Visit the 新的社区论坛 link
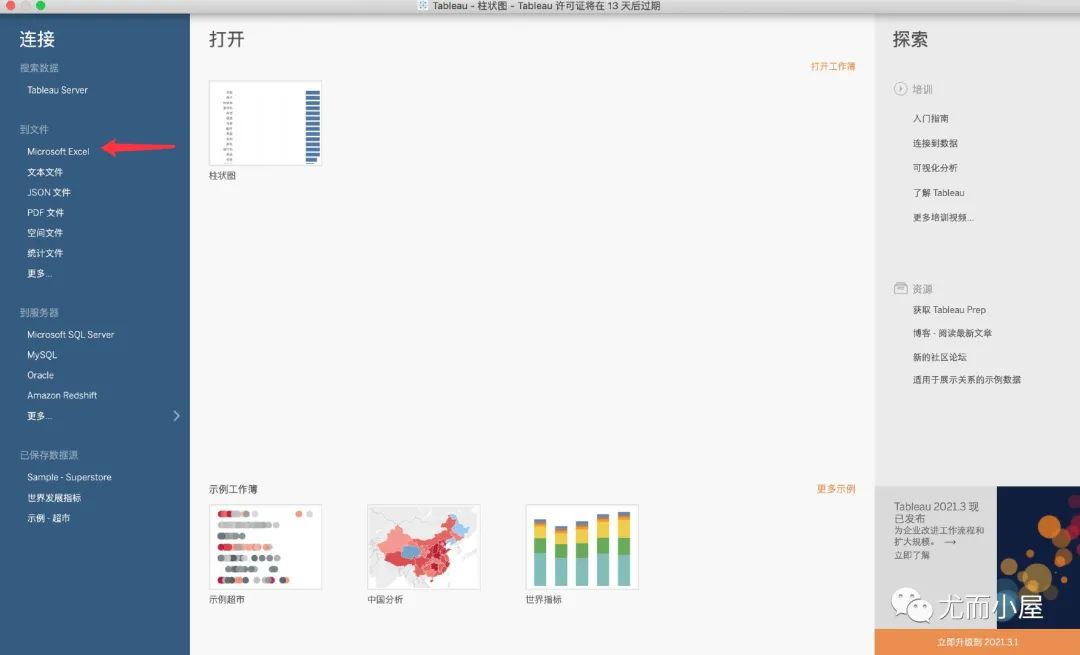Image resolution: width=1080 pixels, height=655 pixels. click(939, 357)
